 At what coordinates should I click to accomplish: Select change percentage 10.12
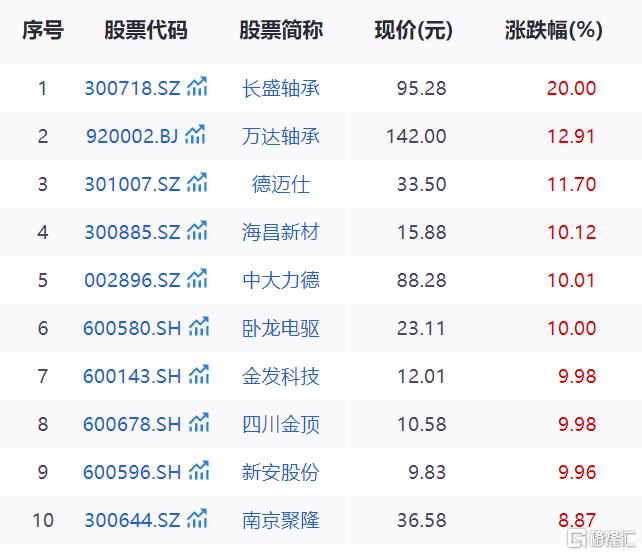[572, 232]
